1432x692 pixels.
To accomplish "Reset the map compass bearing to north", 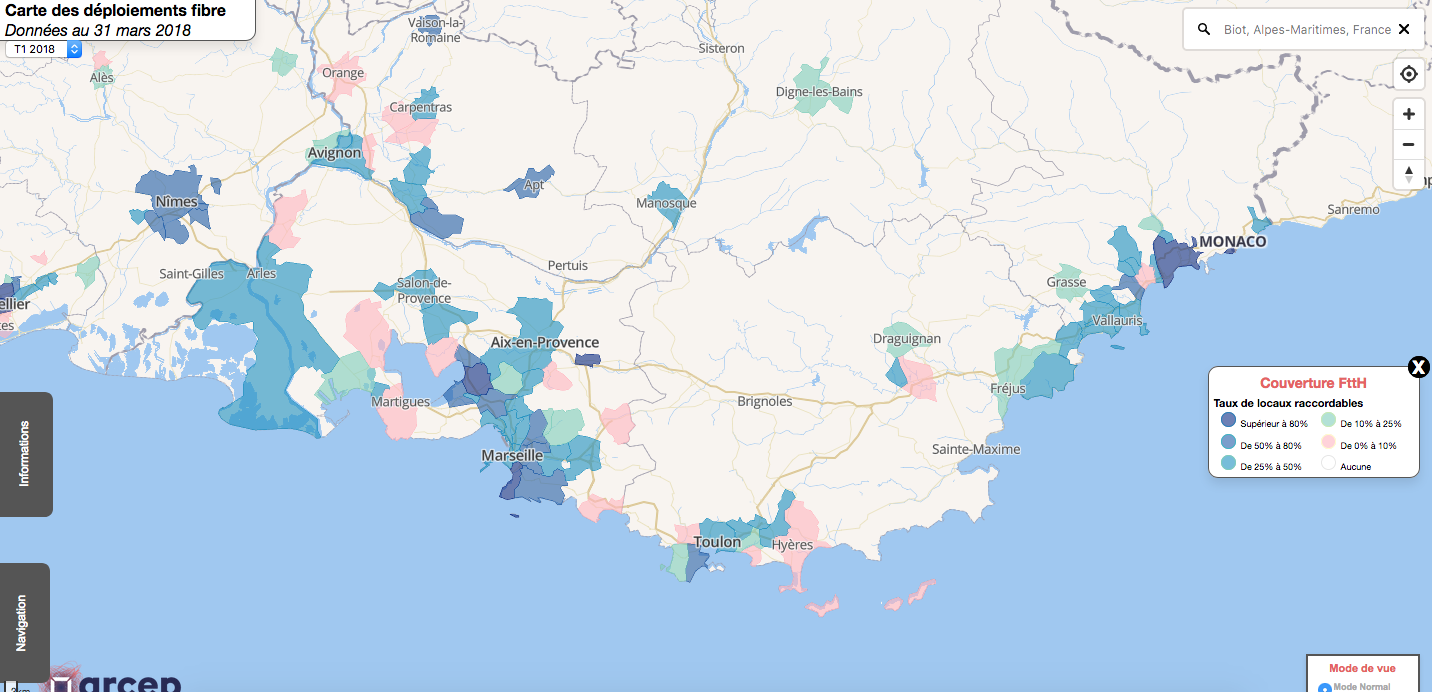I will pos(1409,174).
